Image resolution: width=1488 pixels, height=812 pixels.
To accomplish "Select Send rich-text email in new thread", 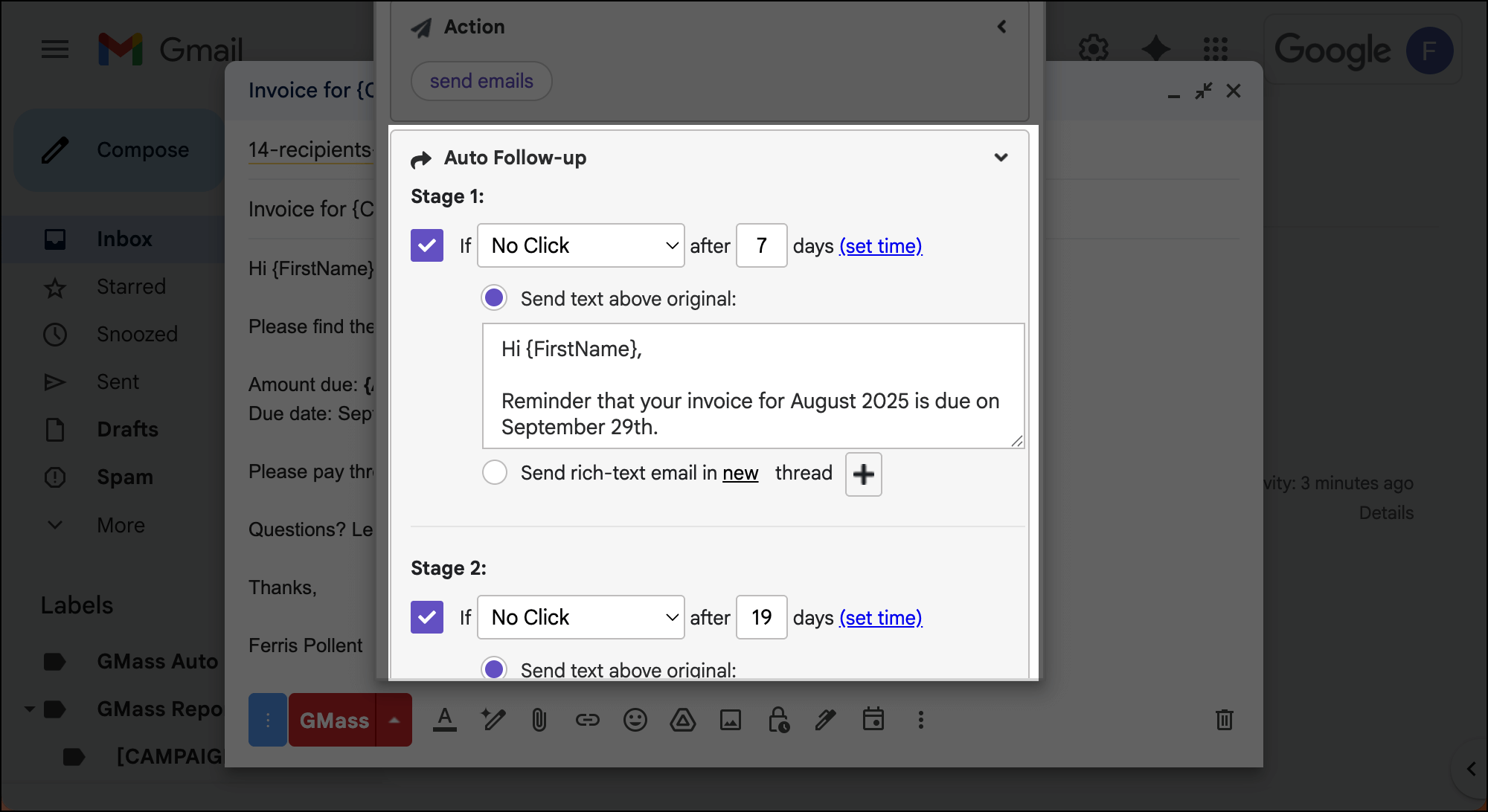I will [495, 473].
